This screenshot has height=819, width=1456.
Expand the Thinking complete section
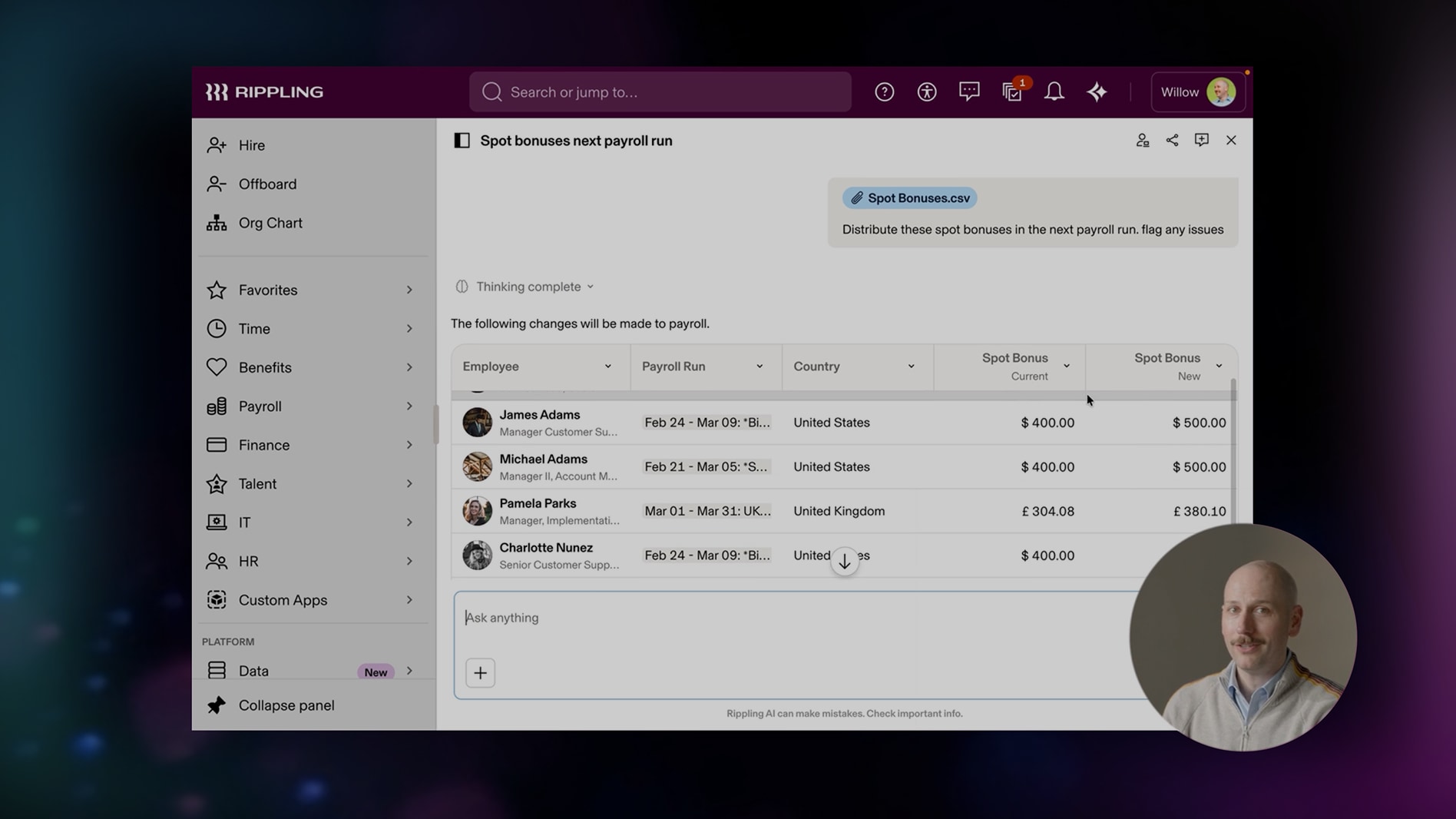click(524, 287)
